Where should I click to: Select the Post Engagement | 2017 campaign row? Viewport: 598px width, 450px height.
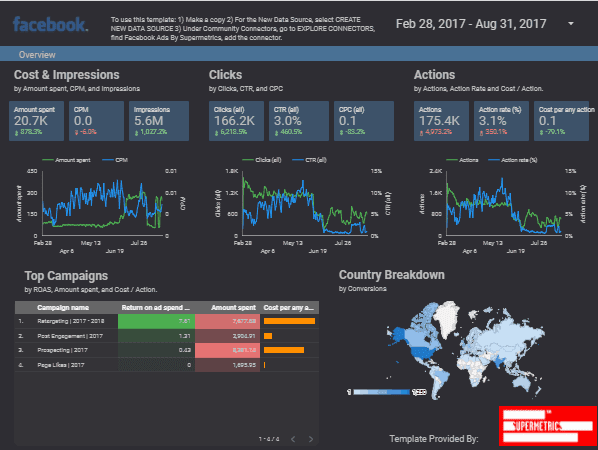167,336
